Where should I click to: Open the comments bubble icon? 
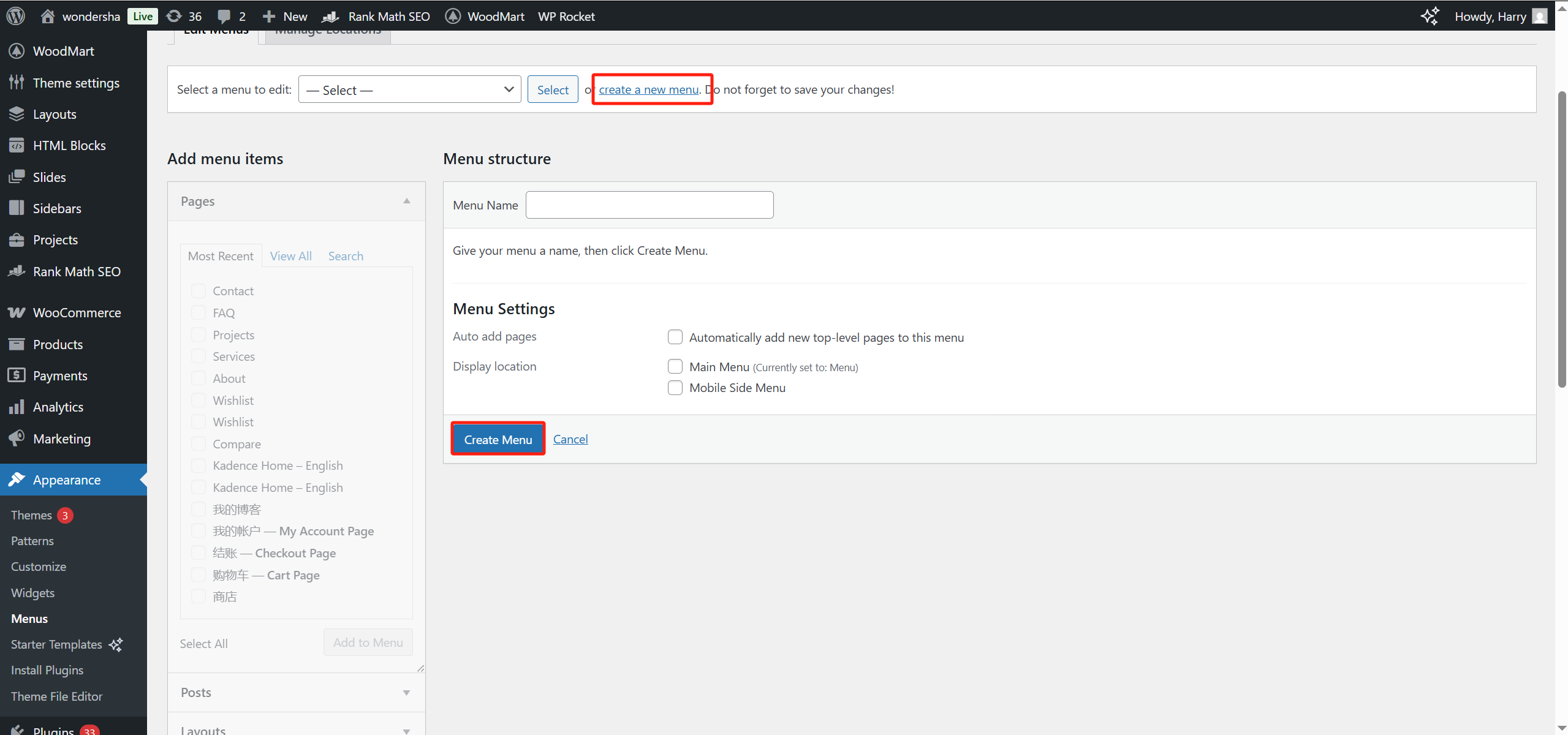[x=224, y=16]
